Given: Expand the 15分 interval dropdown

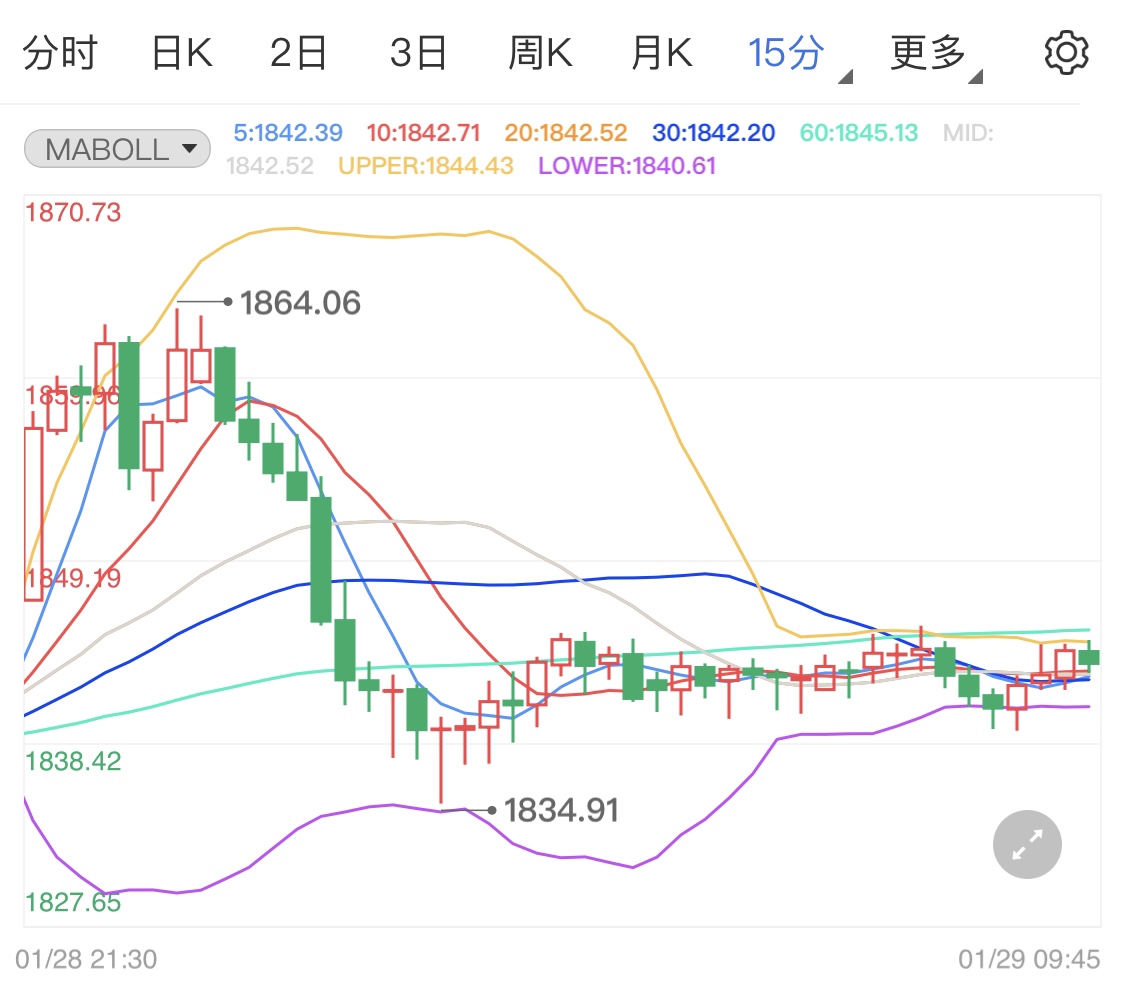Looking at the screenshot, I should (799, 56).
